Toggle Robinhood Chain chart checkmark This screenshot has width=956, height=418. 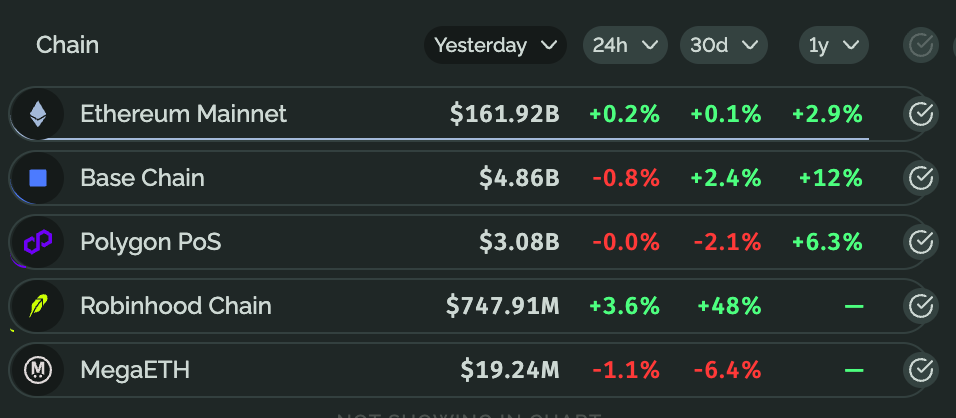pos(921,306)
